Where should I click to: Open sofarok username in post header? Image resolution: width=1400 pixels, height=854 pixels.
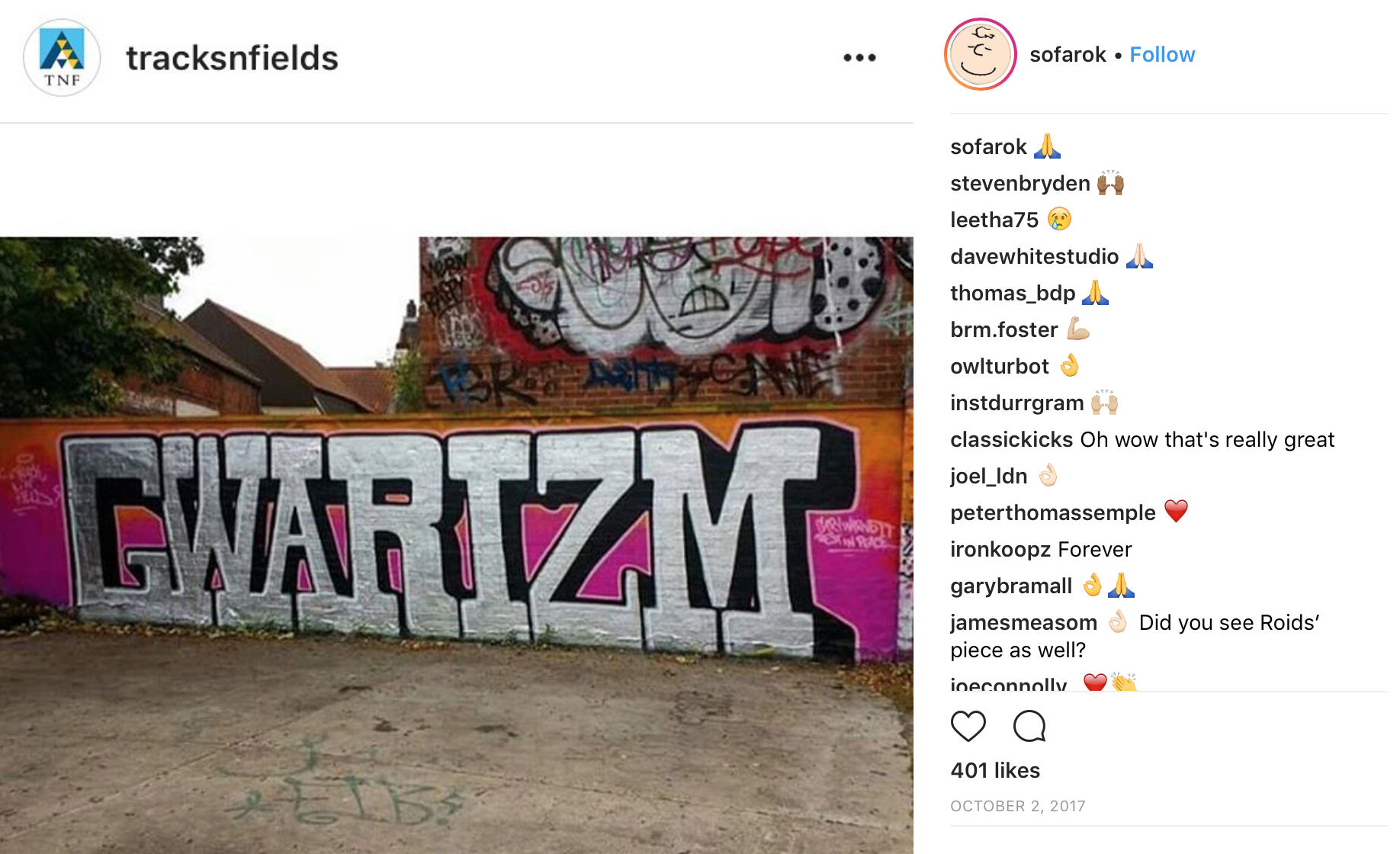coord(1068,55)
